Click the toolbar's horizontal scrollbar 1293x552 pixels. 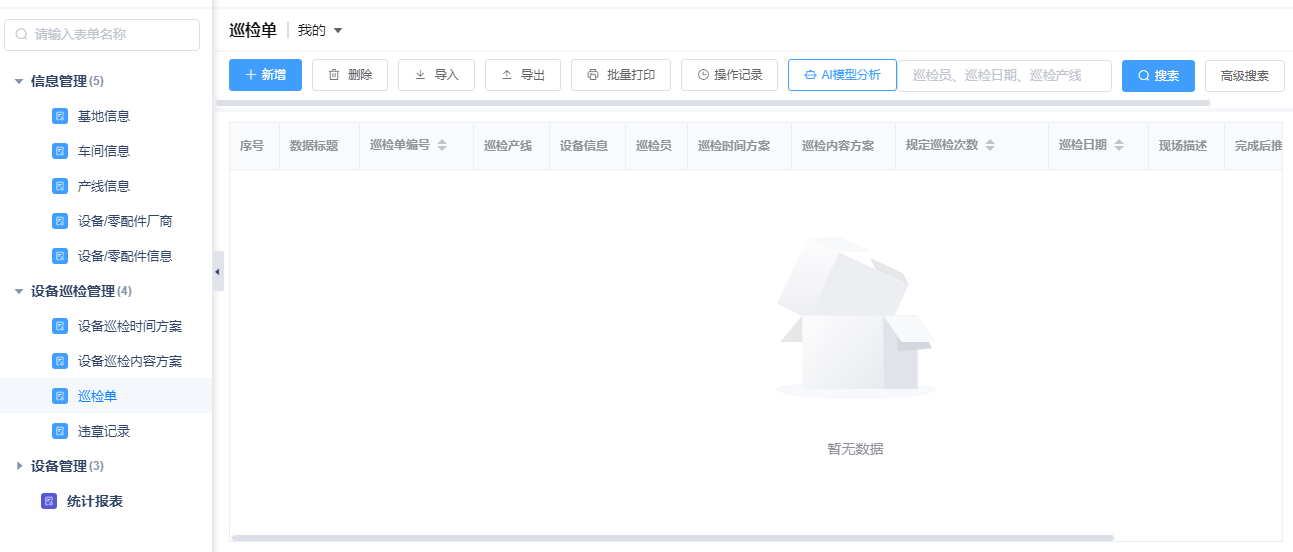point(713,102)
